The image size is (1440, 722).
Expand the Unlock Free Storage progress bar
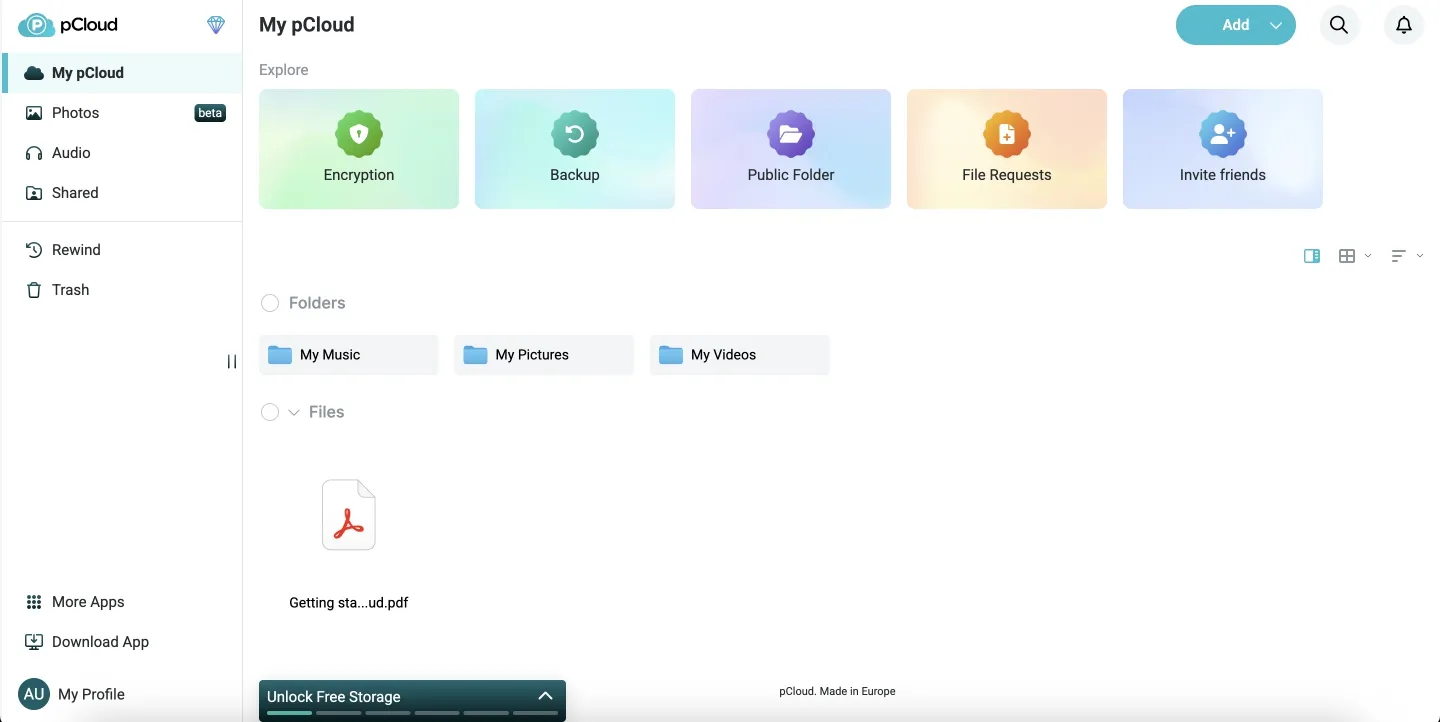pyautogui.click(x=545, y=695)
